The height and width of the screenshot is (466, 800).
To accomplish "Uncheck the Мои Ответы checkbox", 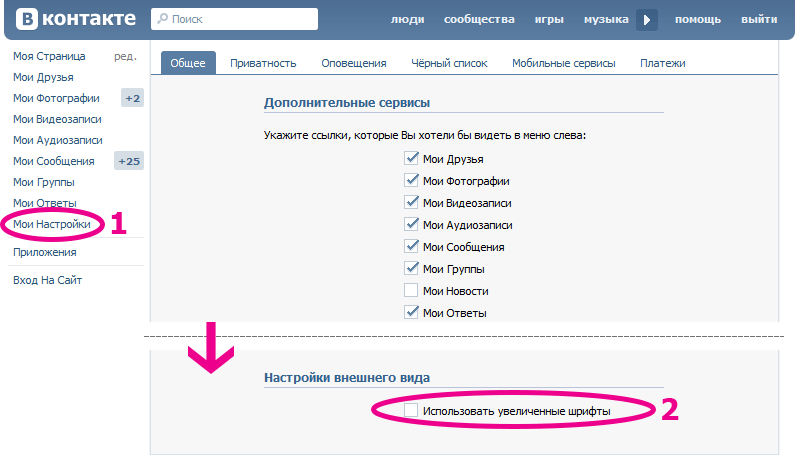I will pyautogui.click(x=411, y=312).
